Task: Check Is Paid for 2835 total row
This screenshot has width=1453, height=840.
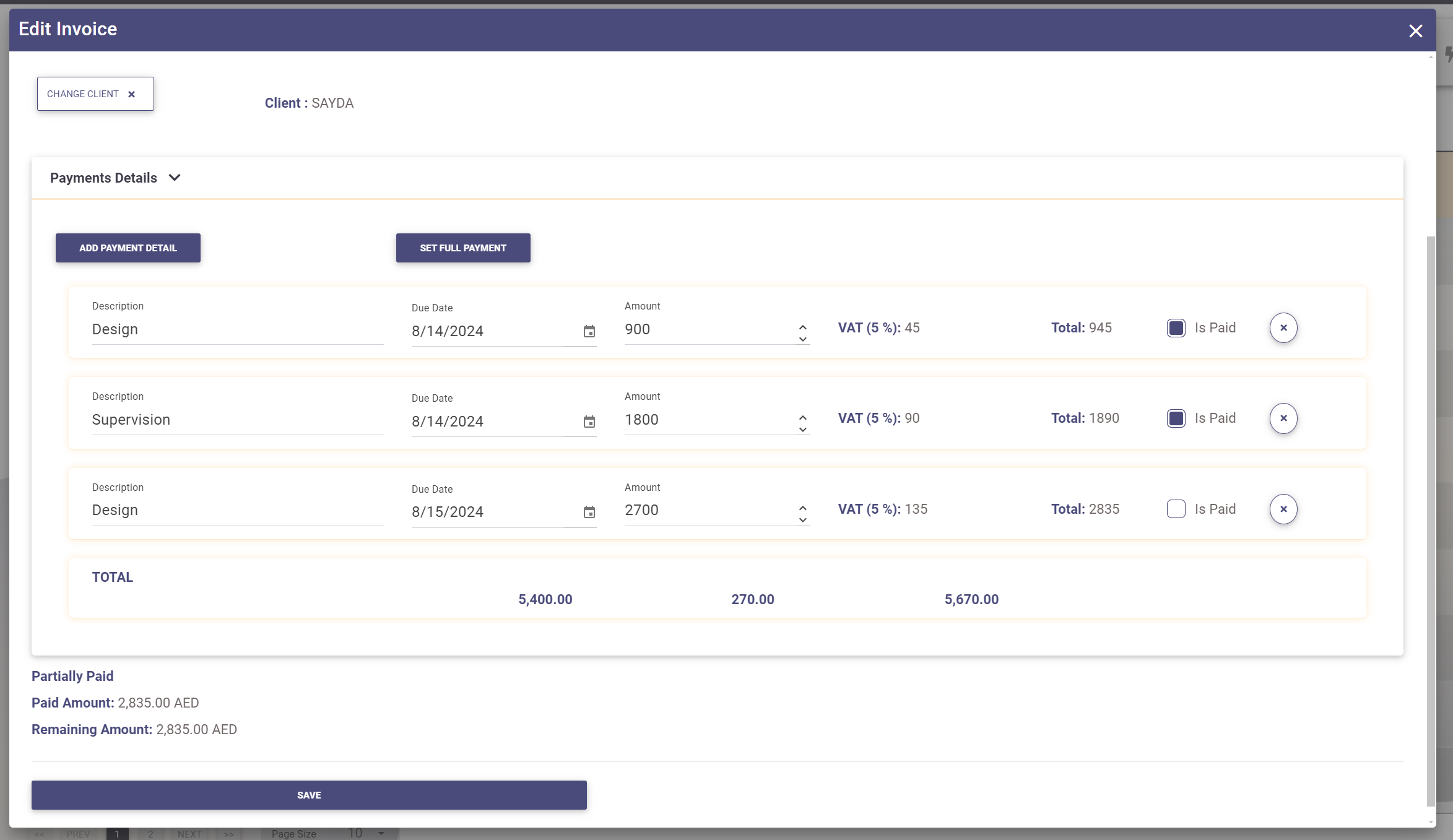Action: (1176, 509)
